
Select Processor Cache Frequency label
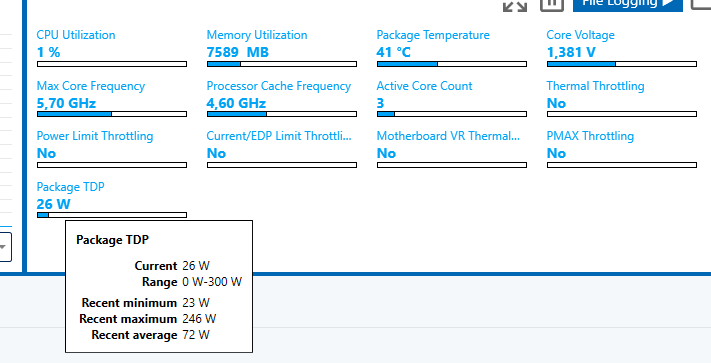pyautogui.click(x=279, y=86)
